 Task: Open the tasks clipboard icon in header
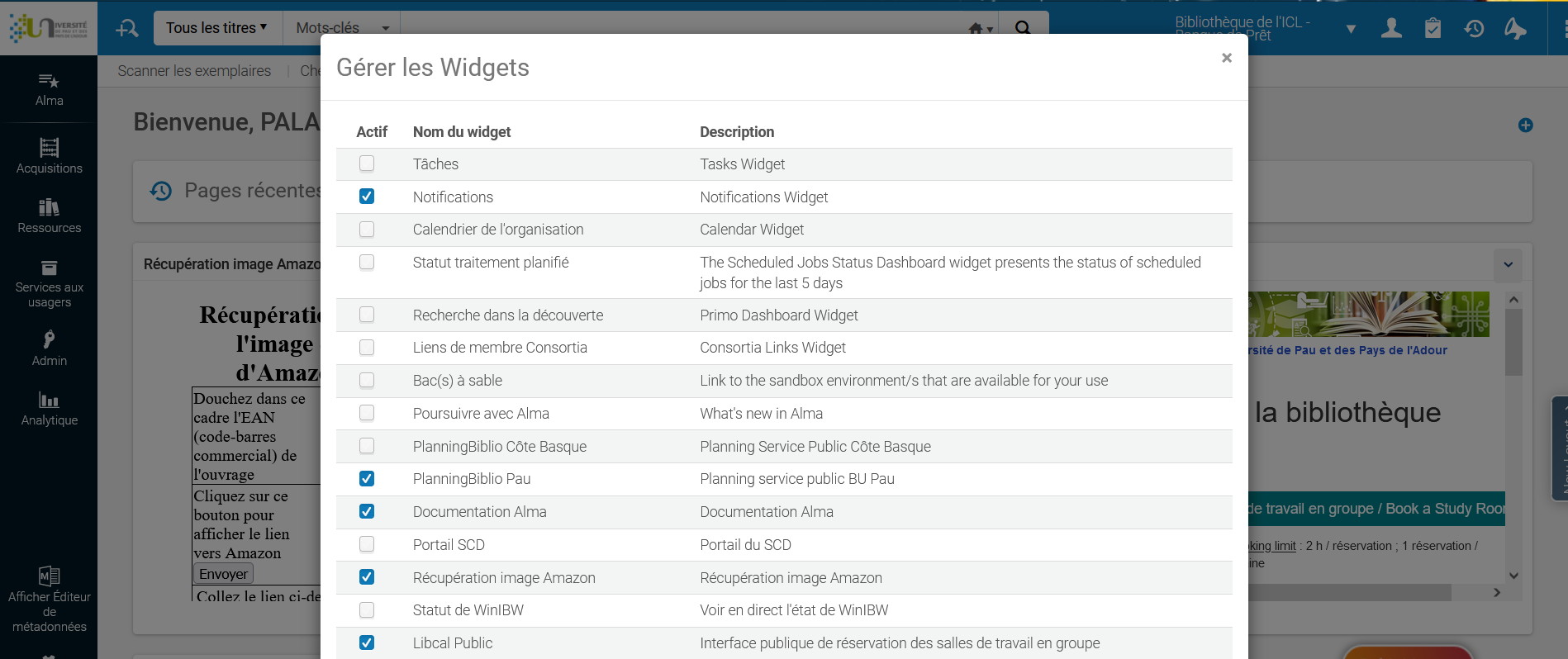click(x=1433, y=28)
